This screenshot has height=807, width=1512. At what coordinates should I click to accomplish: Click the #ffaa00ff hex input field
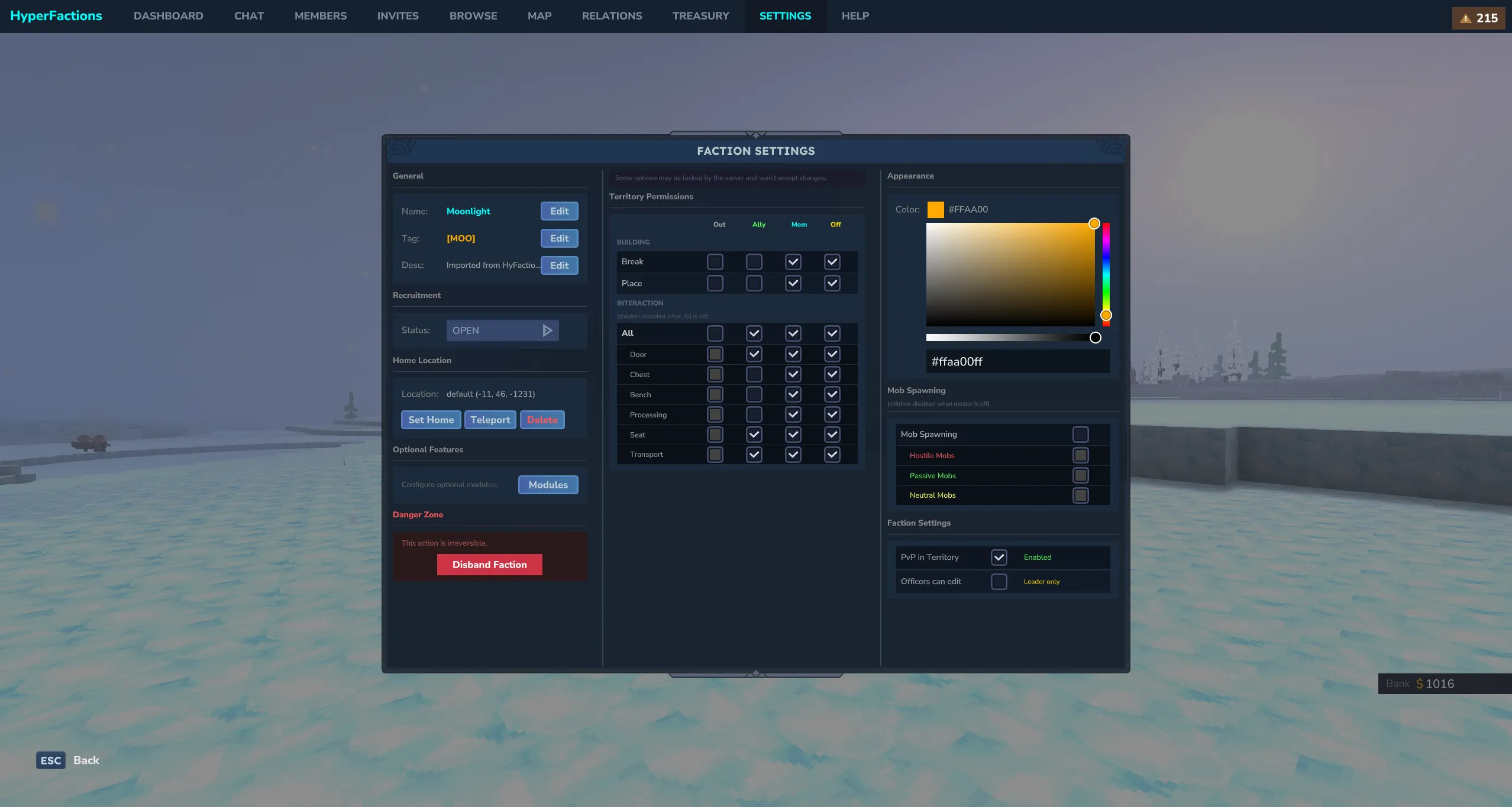pos(1017,362)
